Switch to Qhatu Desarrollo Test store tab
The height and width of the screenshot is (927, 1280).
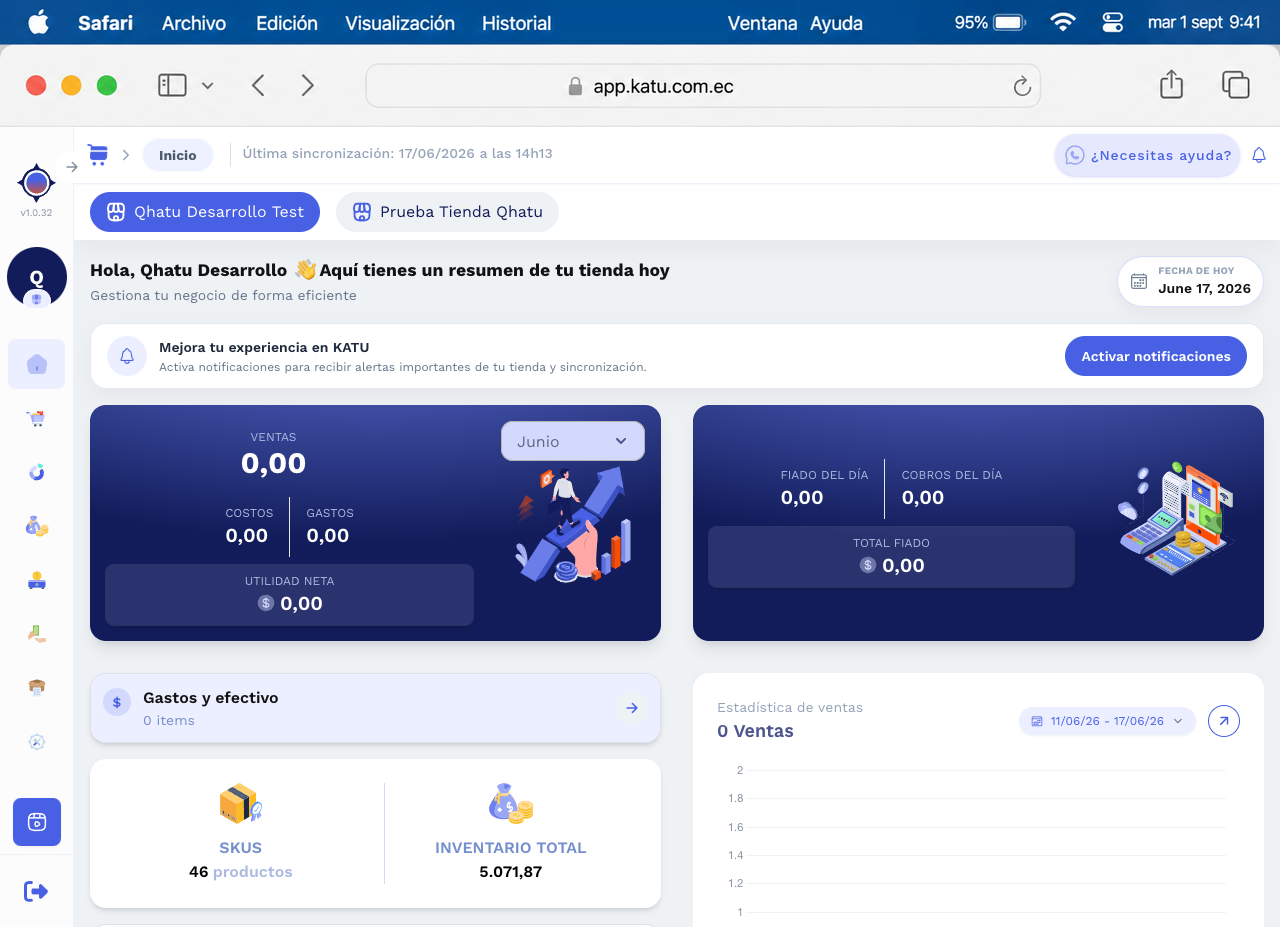coord(205,212)
